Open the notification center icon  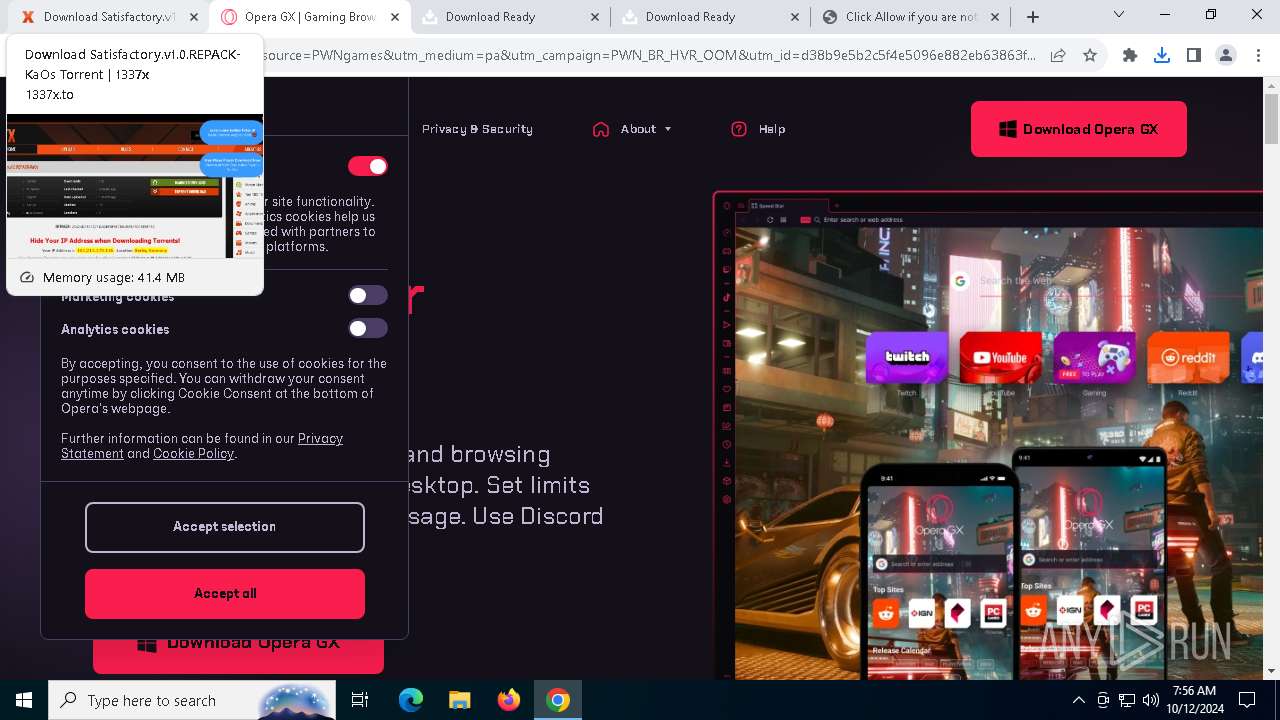coord(1247,700)
